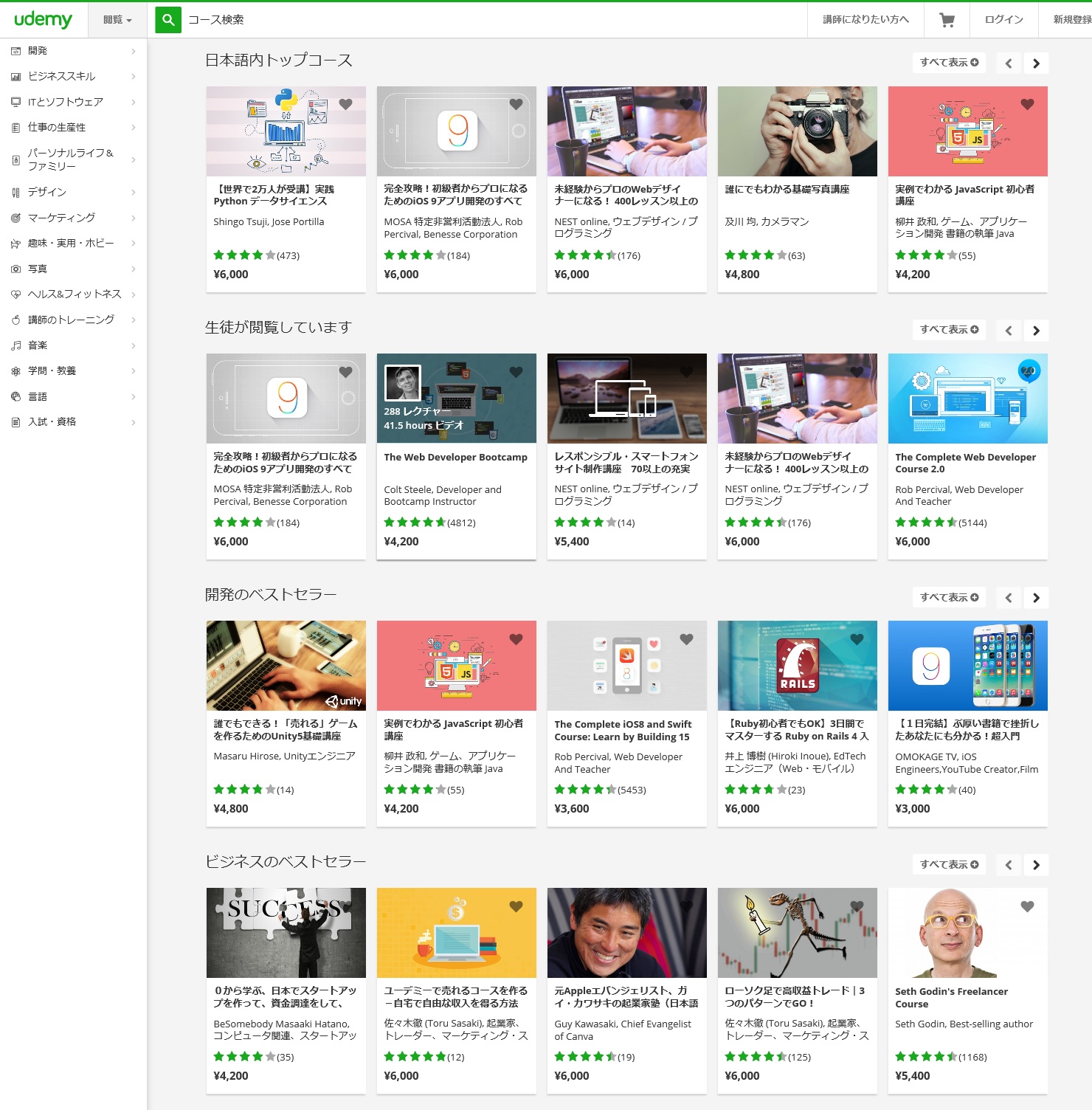Click すべて表示 for 日本語内トップコース

tap(949, 63)
